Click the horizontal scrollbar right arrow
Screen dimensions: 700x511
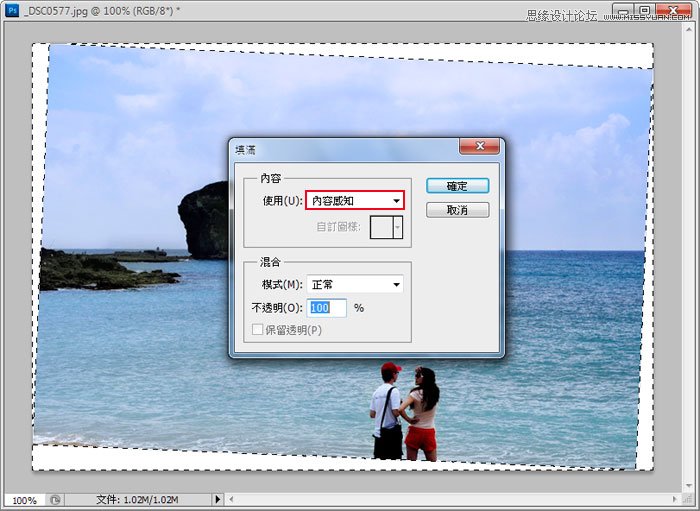coord(675,499)
